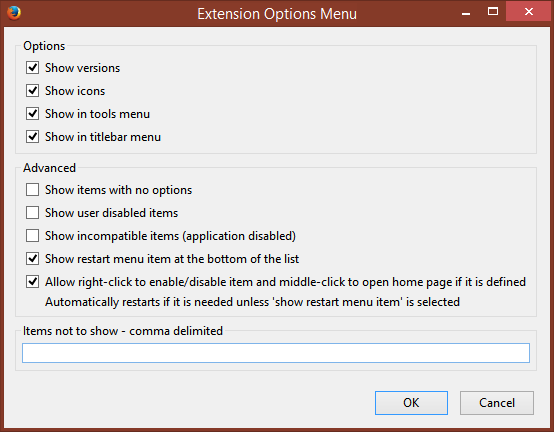This screenshot has width=554, height=432.
Task: Disable Show in tools menu option
Action: [33, 113]
